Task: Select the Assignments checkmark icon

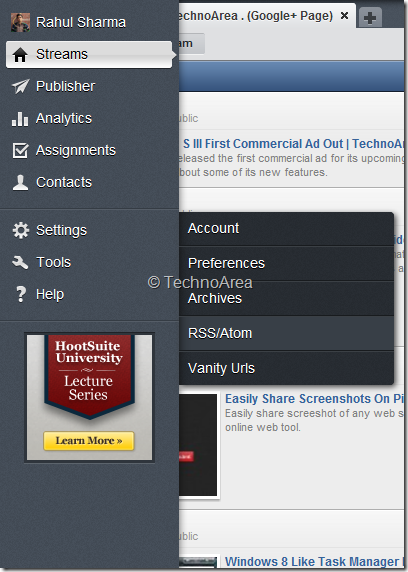Action: click(x=20, y=150)
